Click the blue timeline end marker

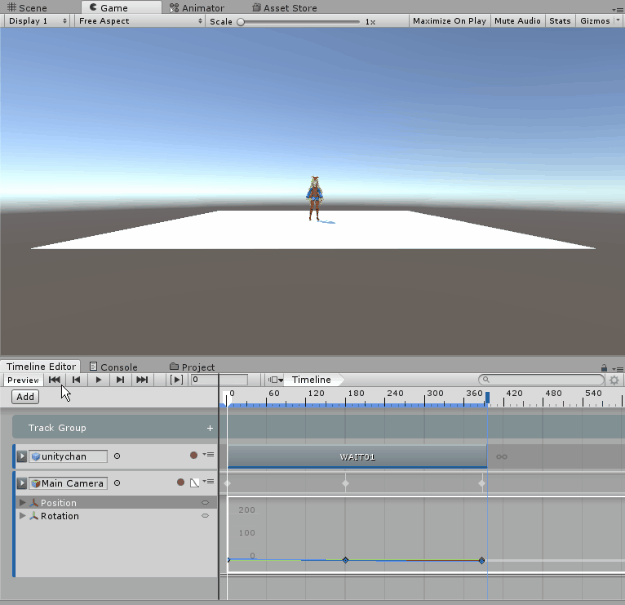[487, 397]
